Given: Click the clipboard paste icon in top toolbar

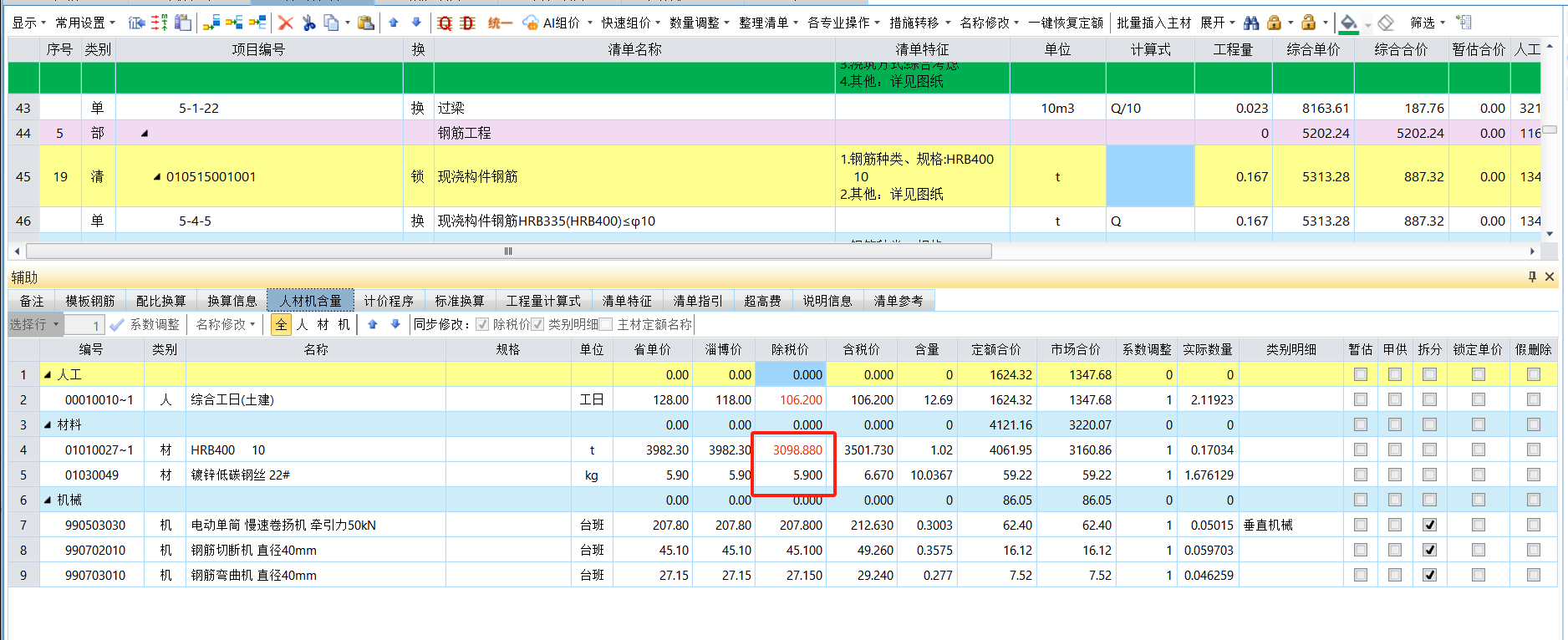Looking at the screenshot, I should (365, 23).
